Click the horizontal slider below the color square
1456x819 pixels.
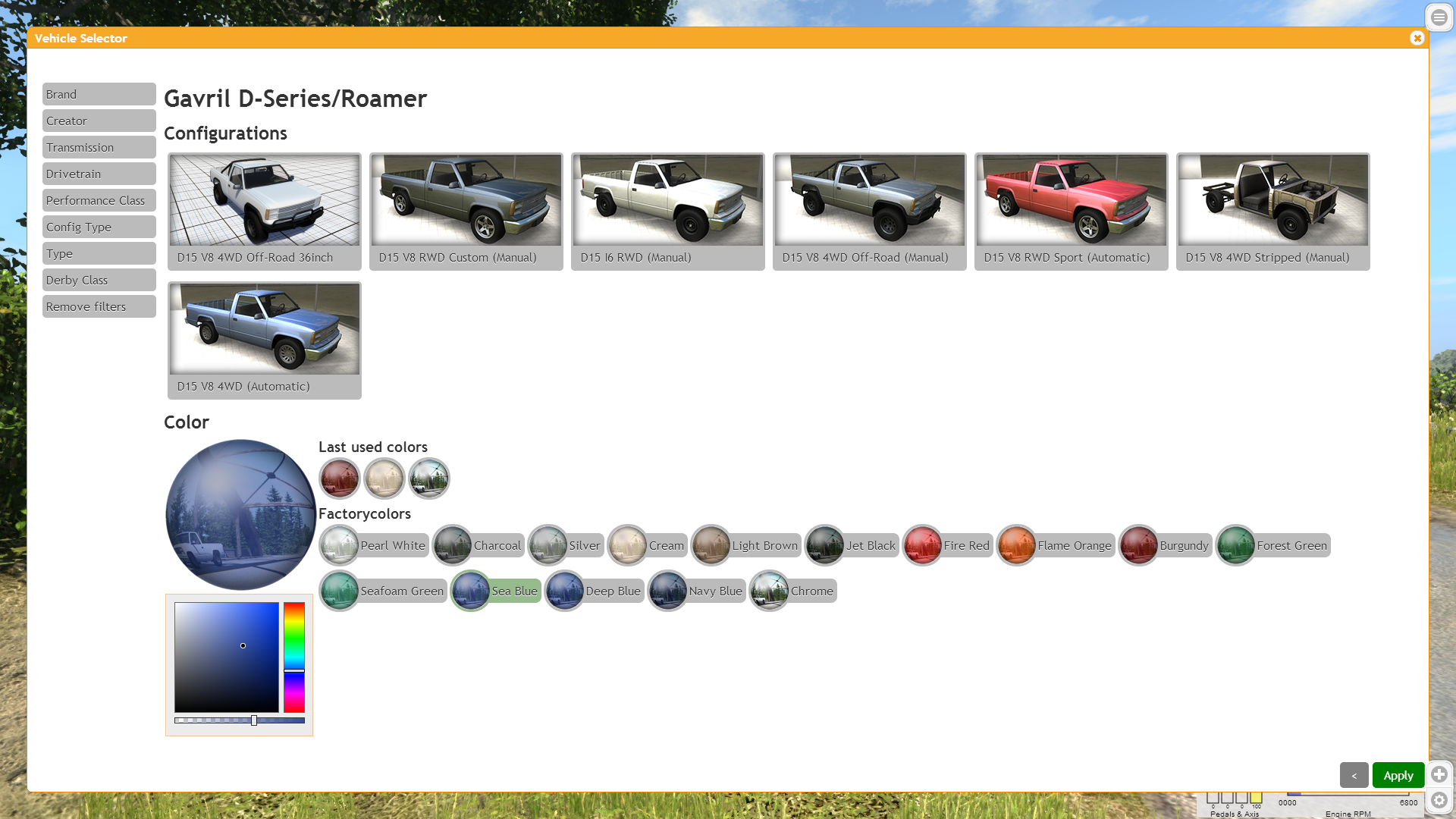tap(240, 720)
